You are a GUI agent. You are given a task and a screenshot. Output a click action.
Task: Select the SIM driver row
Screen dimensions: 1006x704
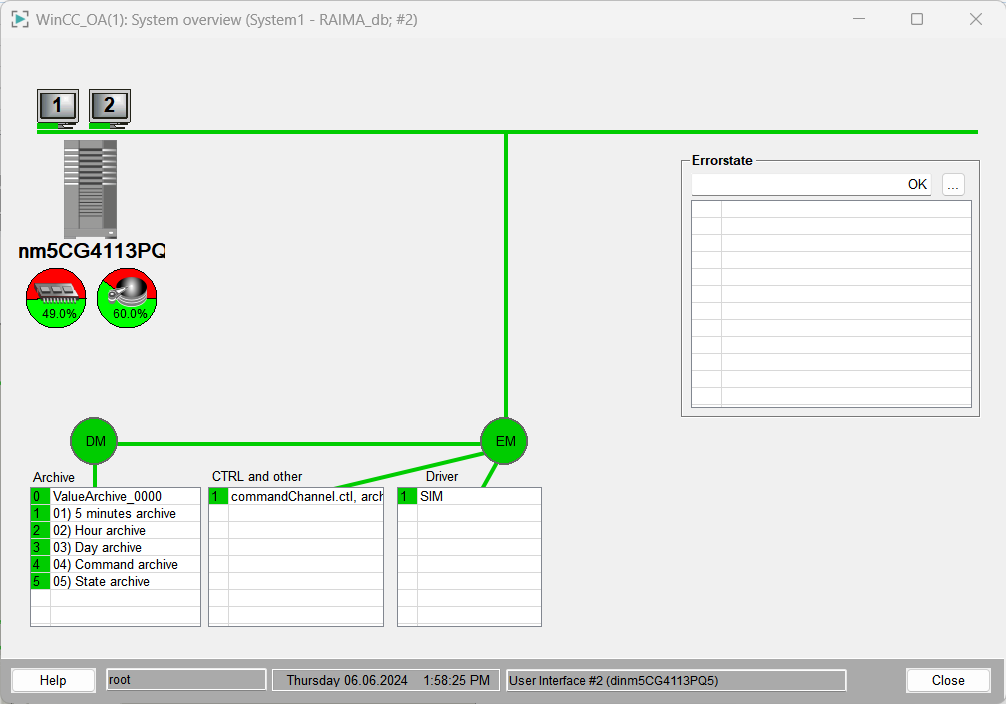tap(469, 496)
